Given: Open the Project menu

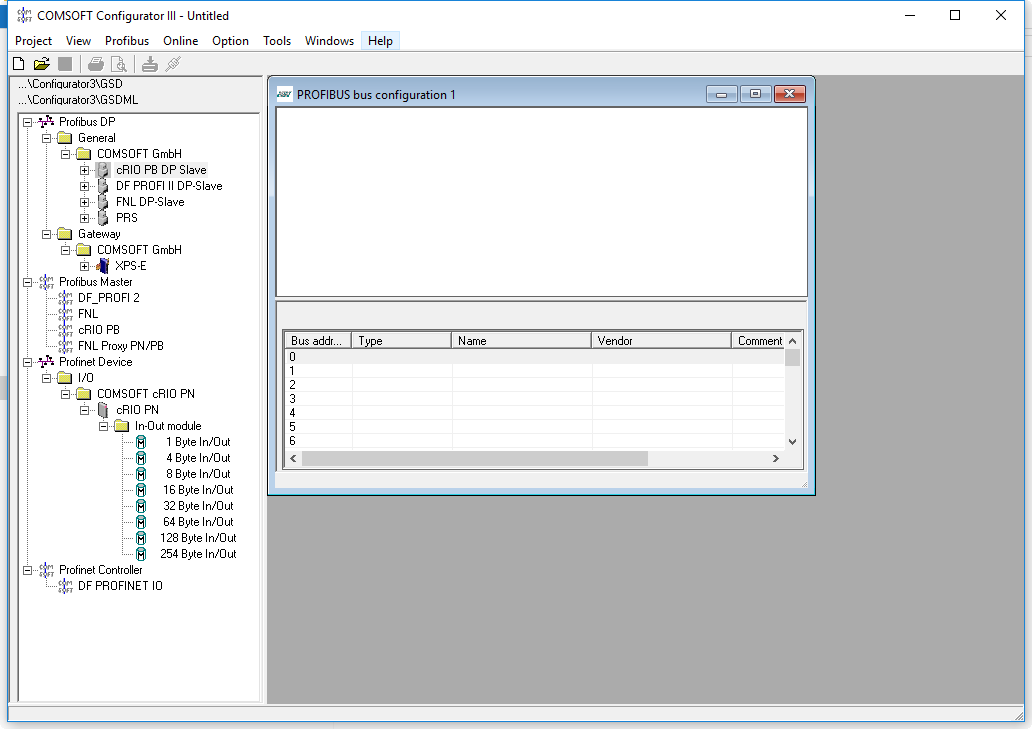Looking at the screenshot, I should pos(34,41).
